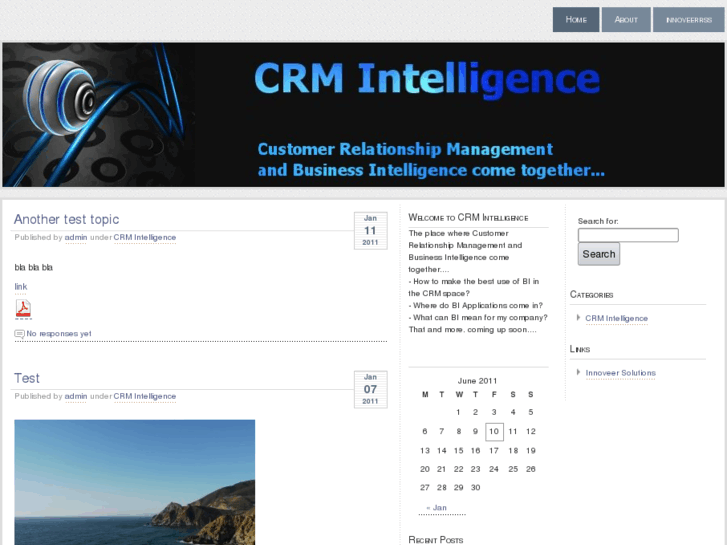Open Innoveer Solutions under Links

(x=620, y=373)
